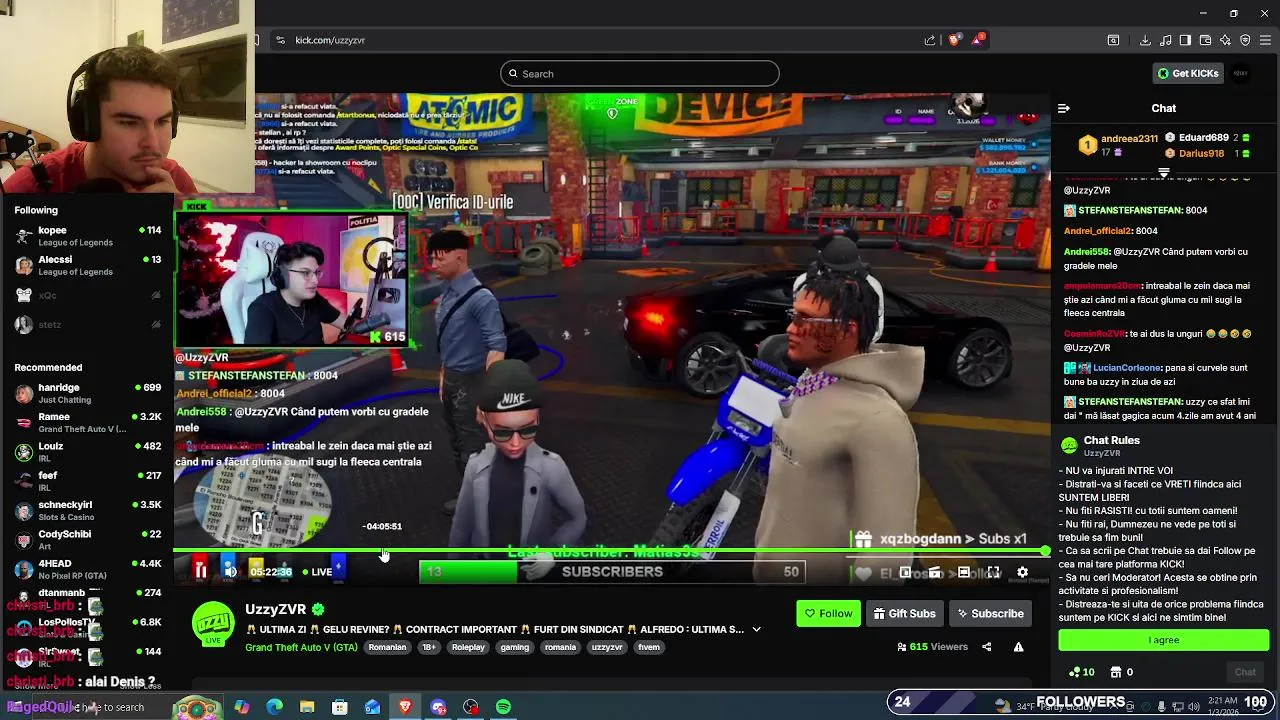Open kopee channel in Following list
This screenshot has height=720, width=1280.
(87, 236)
